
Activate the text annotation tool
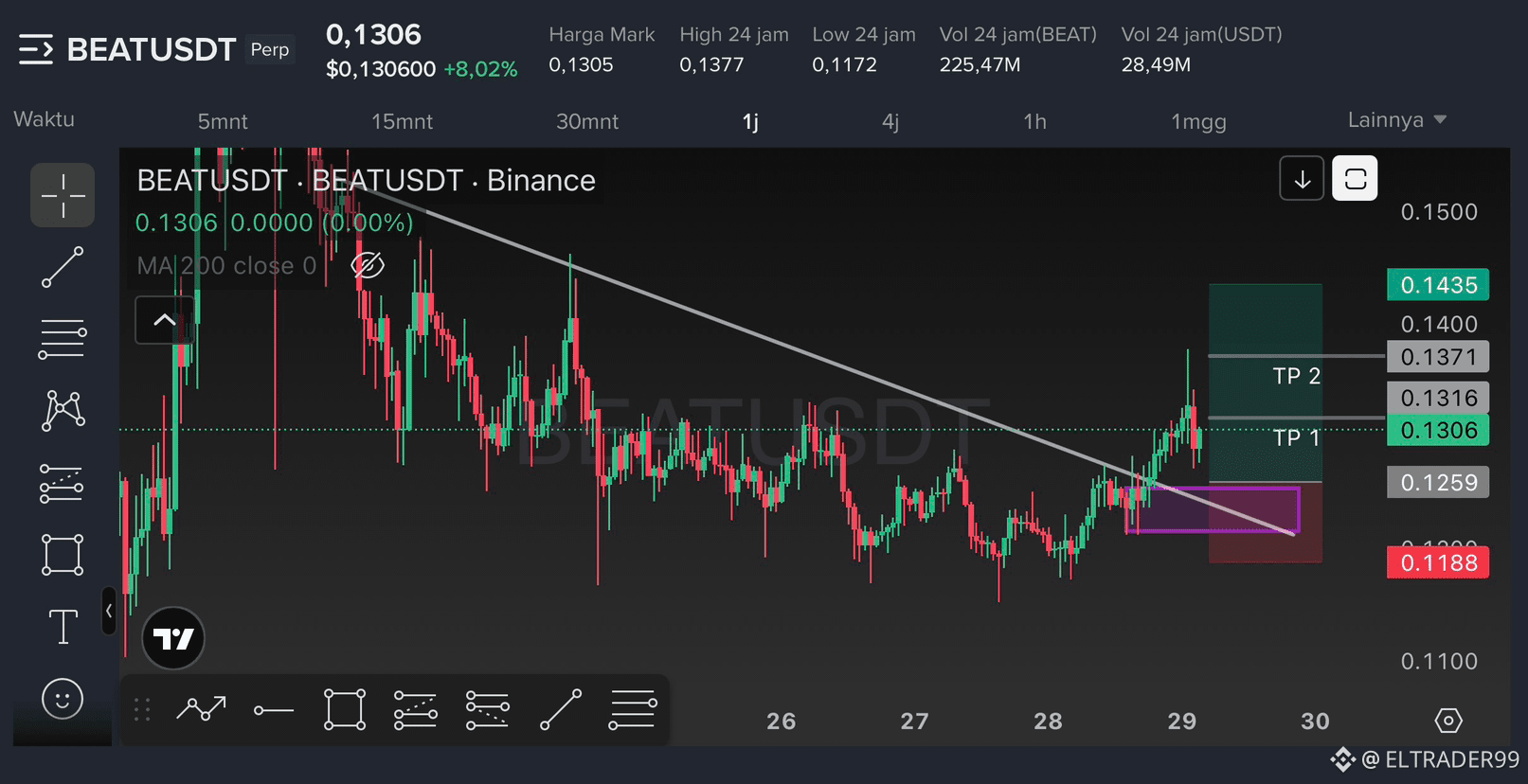(x=63, y=627)
